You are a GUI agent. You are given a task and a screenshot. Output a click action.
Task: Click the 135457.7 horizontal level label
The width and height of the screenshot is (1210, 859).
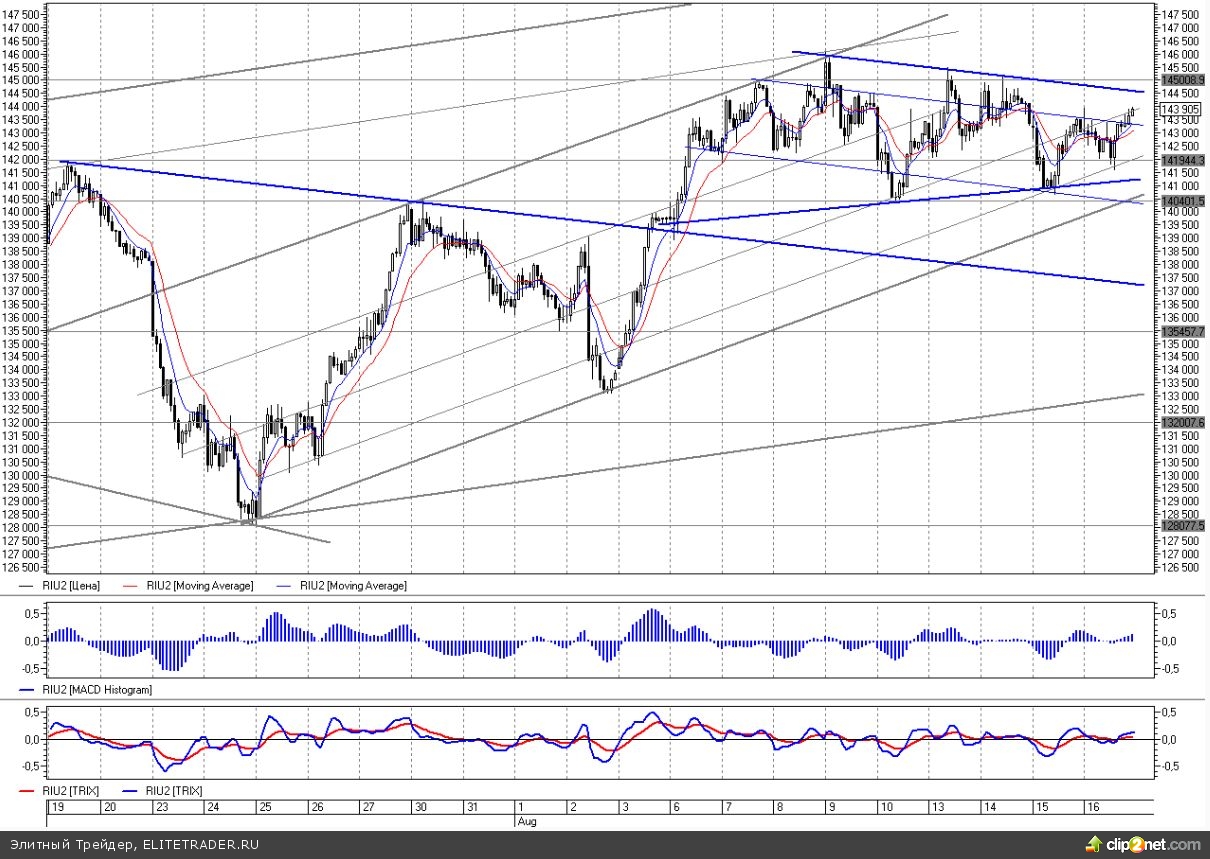[x=1182, y=331]
